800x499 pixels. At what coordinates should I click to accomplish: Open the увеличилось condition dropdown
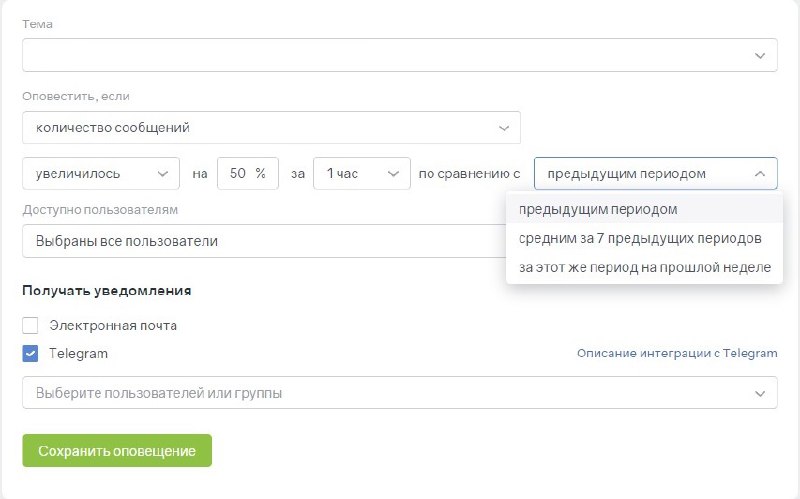click(101, 173)
